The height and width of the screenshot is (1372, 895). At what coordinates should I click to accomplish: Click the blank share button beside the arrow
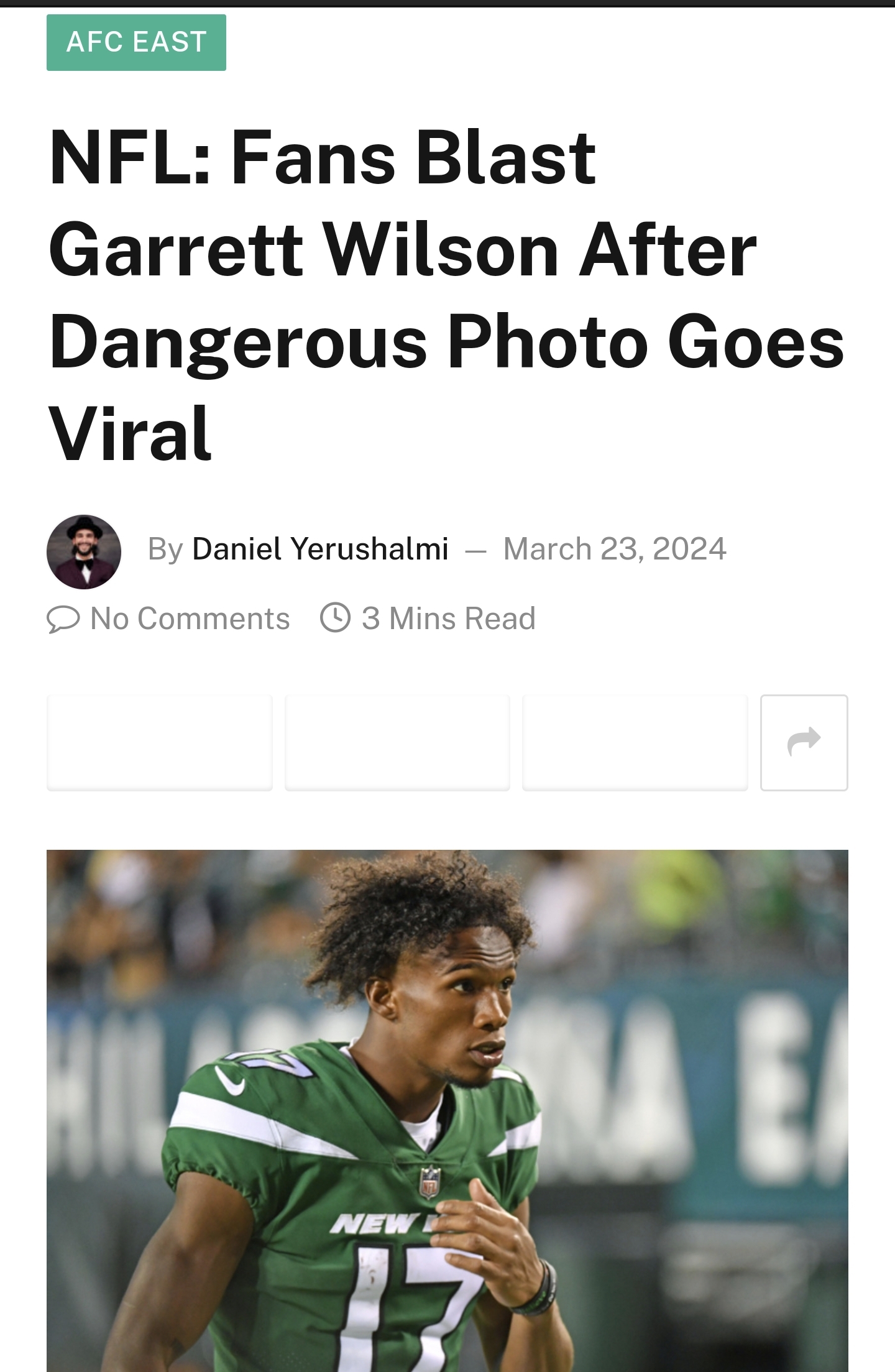coord(635,742)
